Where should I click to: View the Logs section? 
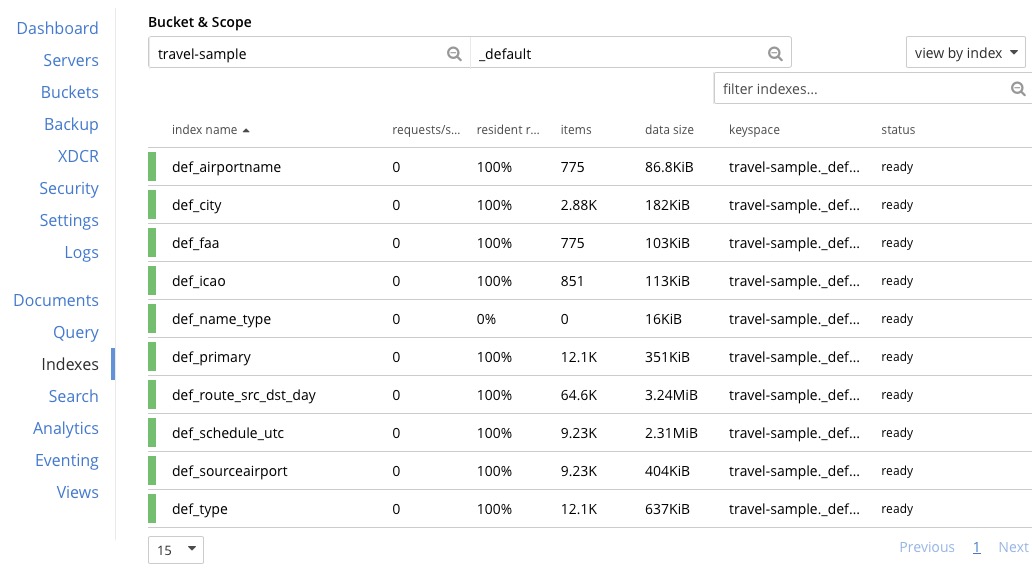[x=81, y=252]
